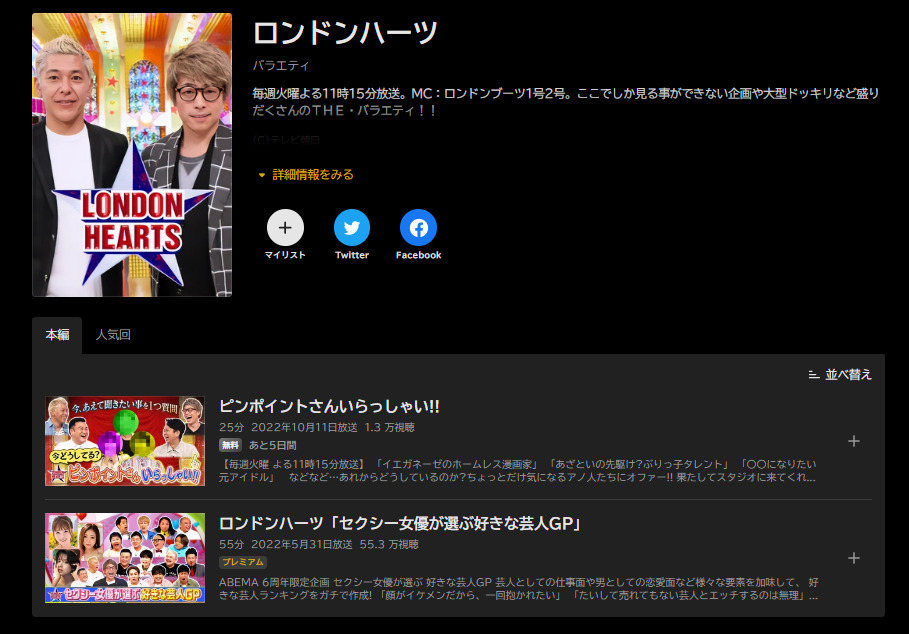Click the プレミアム badge on second episode
Image resolution: width=909 pixels, height=634 pixels.
pyautogui.click(x=243, y=562)
